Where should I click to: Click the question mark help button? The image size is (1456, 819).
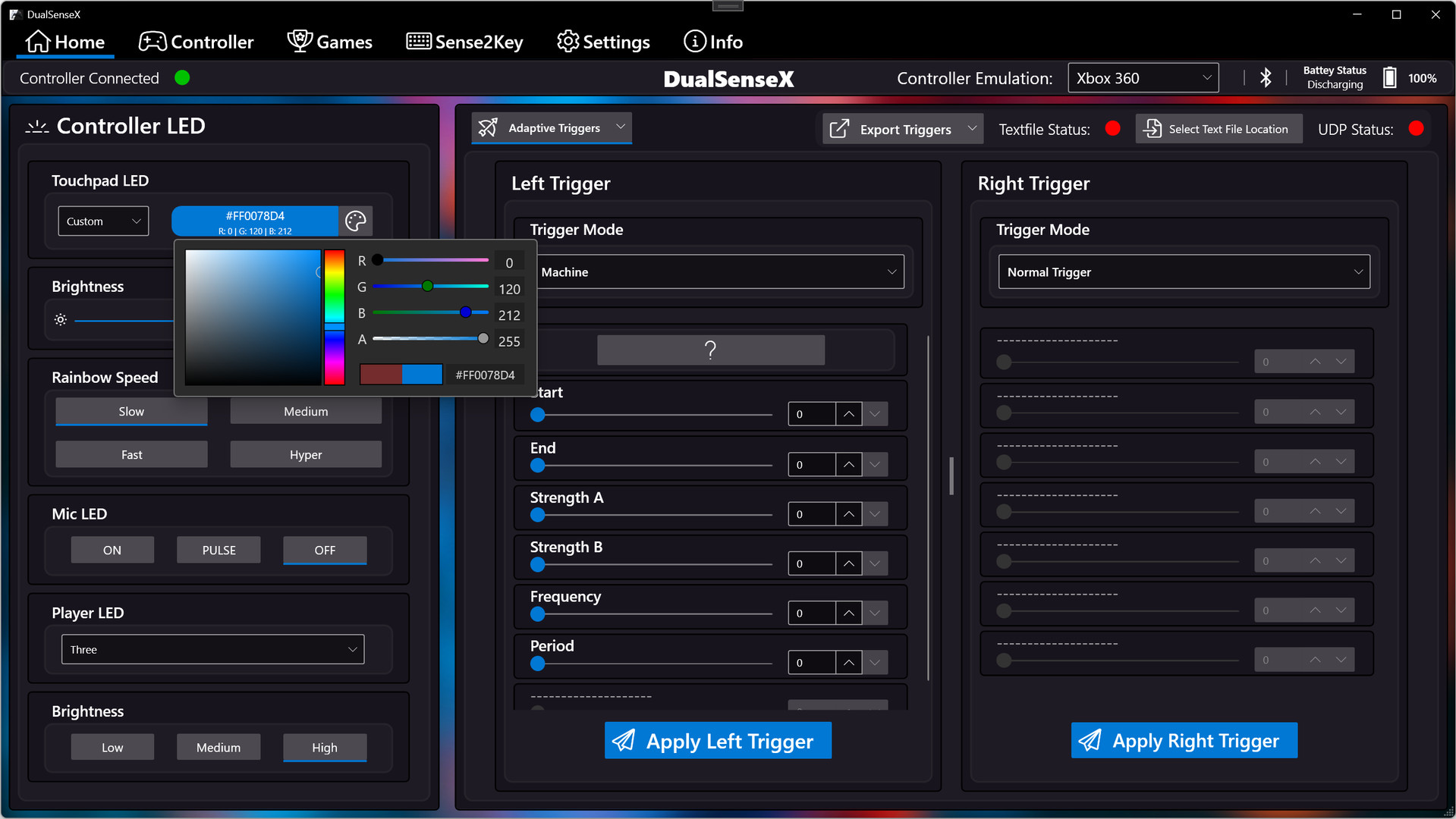click(x=710, y=350)
